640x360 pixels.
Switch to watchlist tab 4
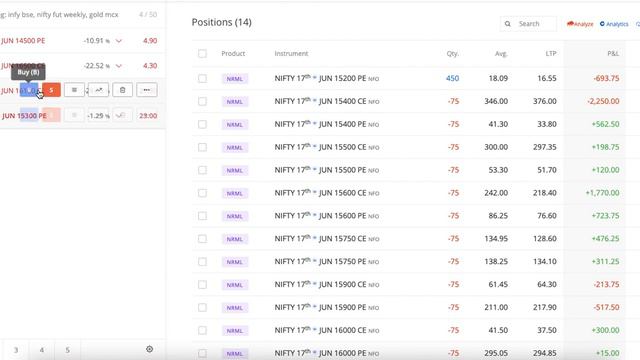[x=42, y=350]
